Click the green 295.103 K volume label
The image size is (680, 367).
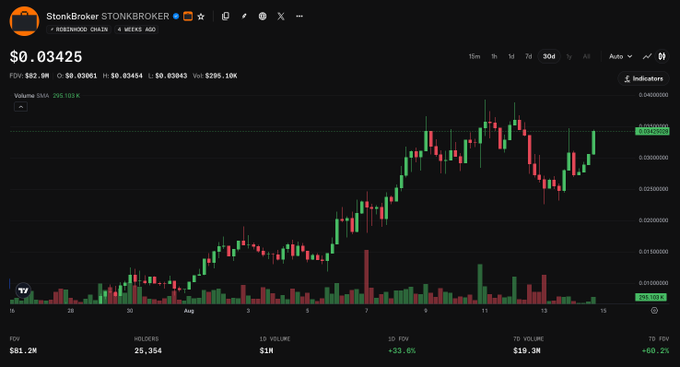(651, 297)
